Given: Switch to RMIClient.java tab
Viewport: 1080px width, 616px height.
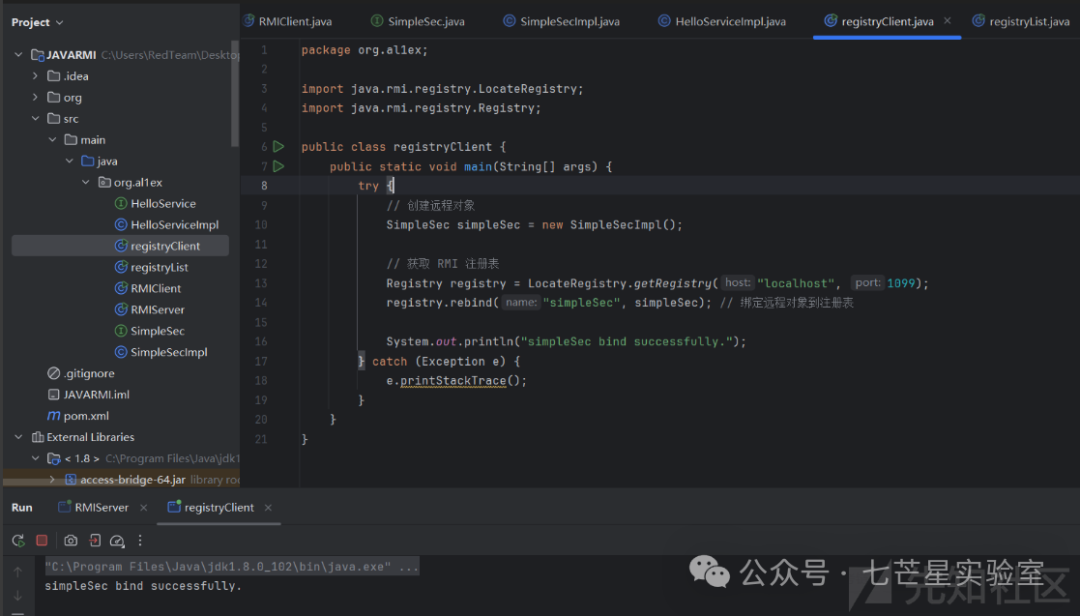Looking at the screenshot, I should pyautogui.click(x=288, y=21).
